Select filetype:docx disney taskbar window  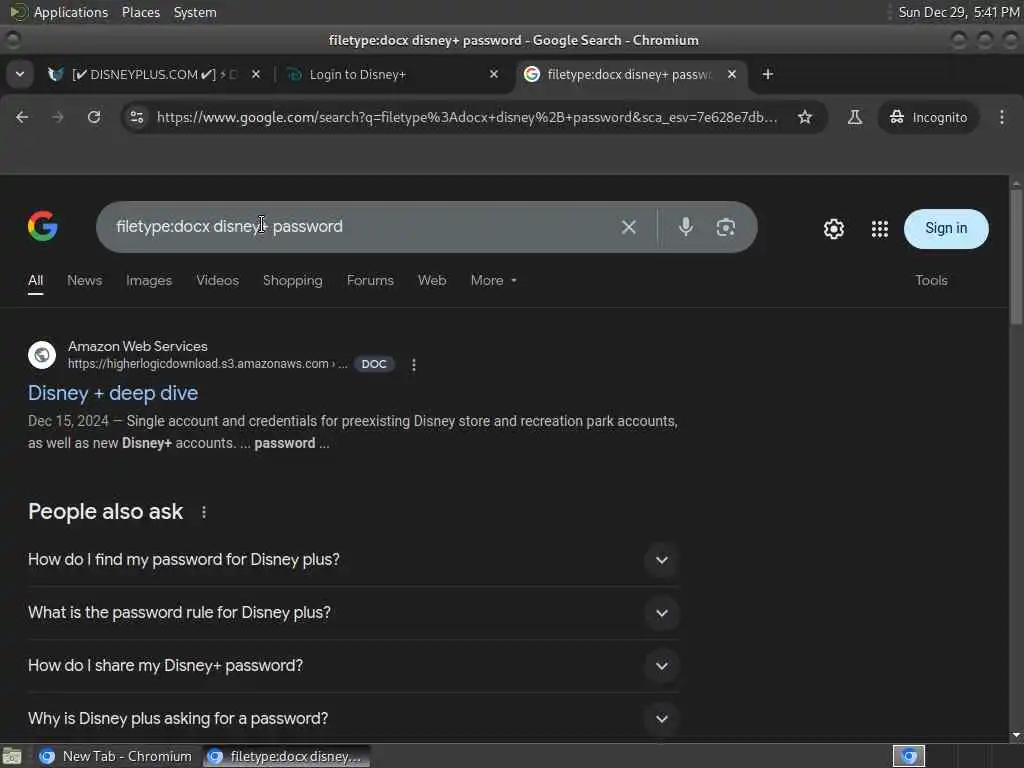tap(285, 756)
